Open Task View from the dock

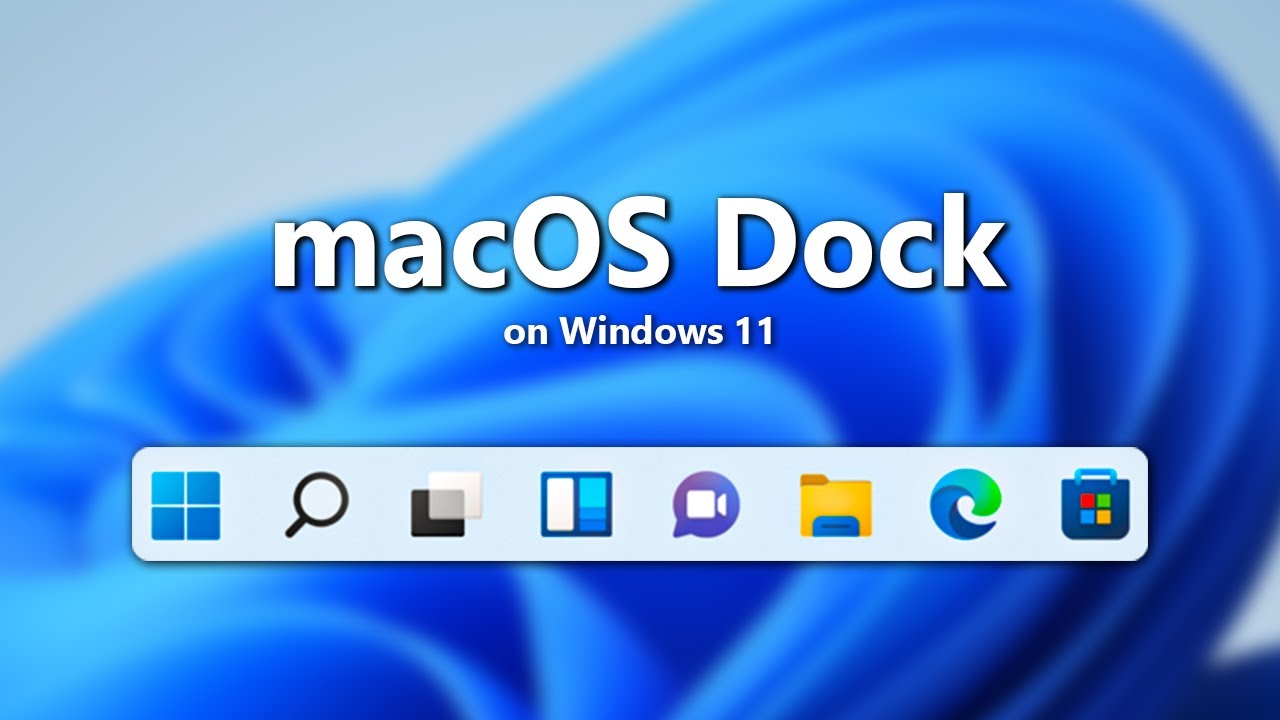click(x=446, y=505)
